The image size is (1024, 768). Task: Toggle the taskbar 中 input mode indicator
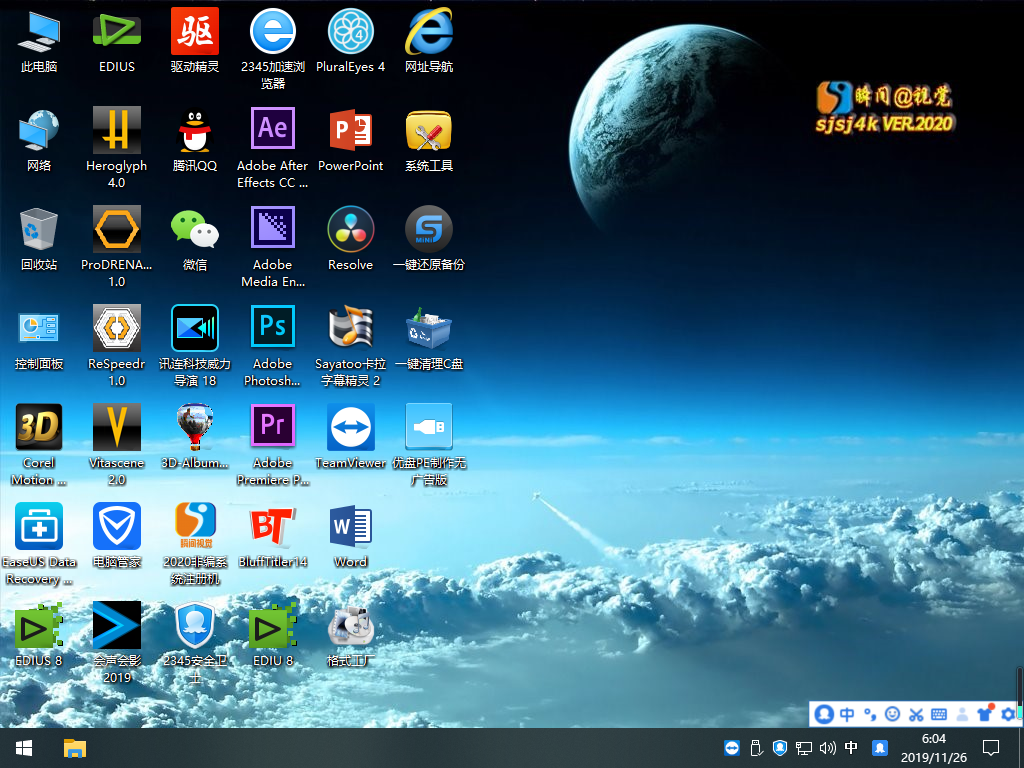(x=851, y=748)
